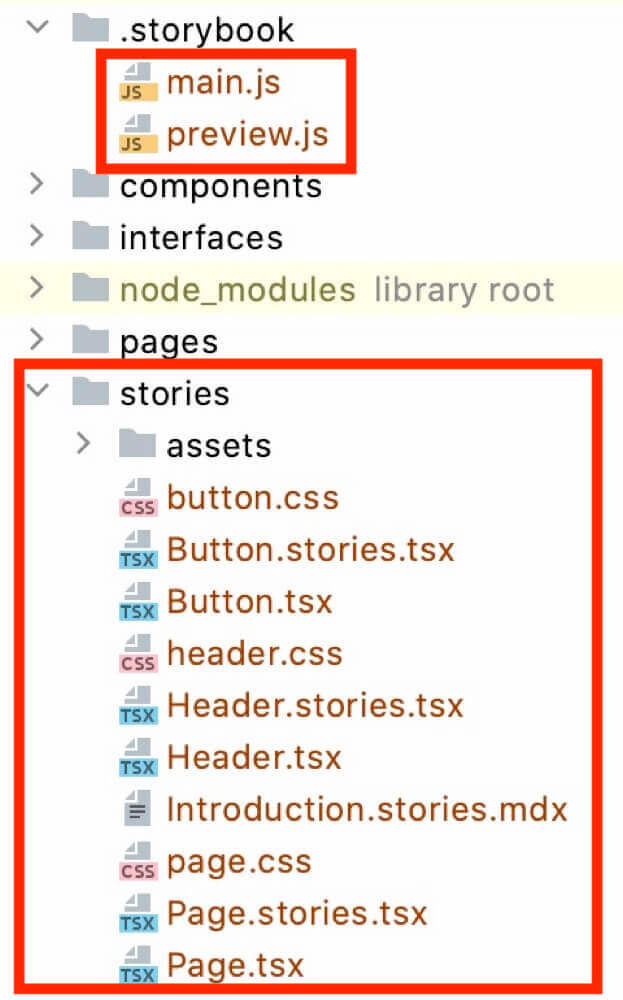Click the page.css stylesheet file icon
The height and width of the screenshot is (1000, 623).
tap(137, 862)
